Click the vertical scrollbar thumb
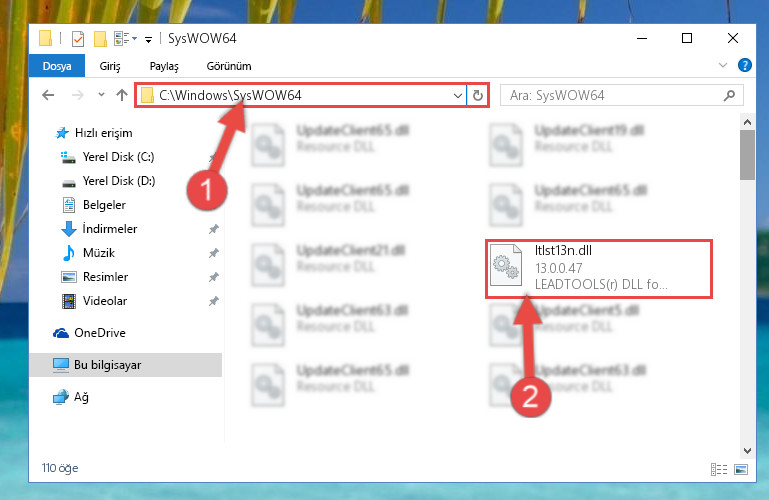Screen dimensions: 769x500 (747, 155)
